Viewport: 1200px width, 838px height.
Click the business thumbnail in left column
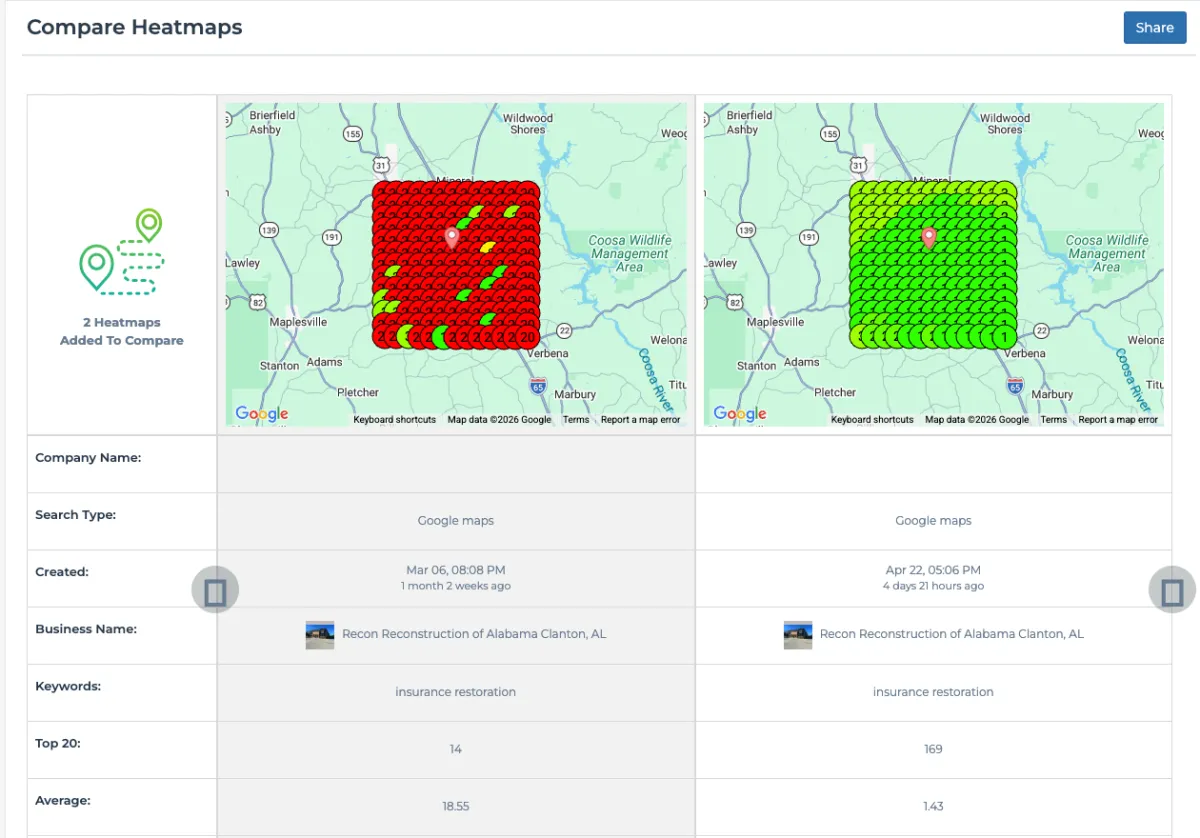pos(320,635)
